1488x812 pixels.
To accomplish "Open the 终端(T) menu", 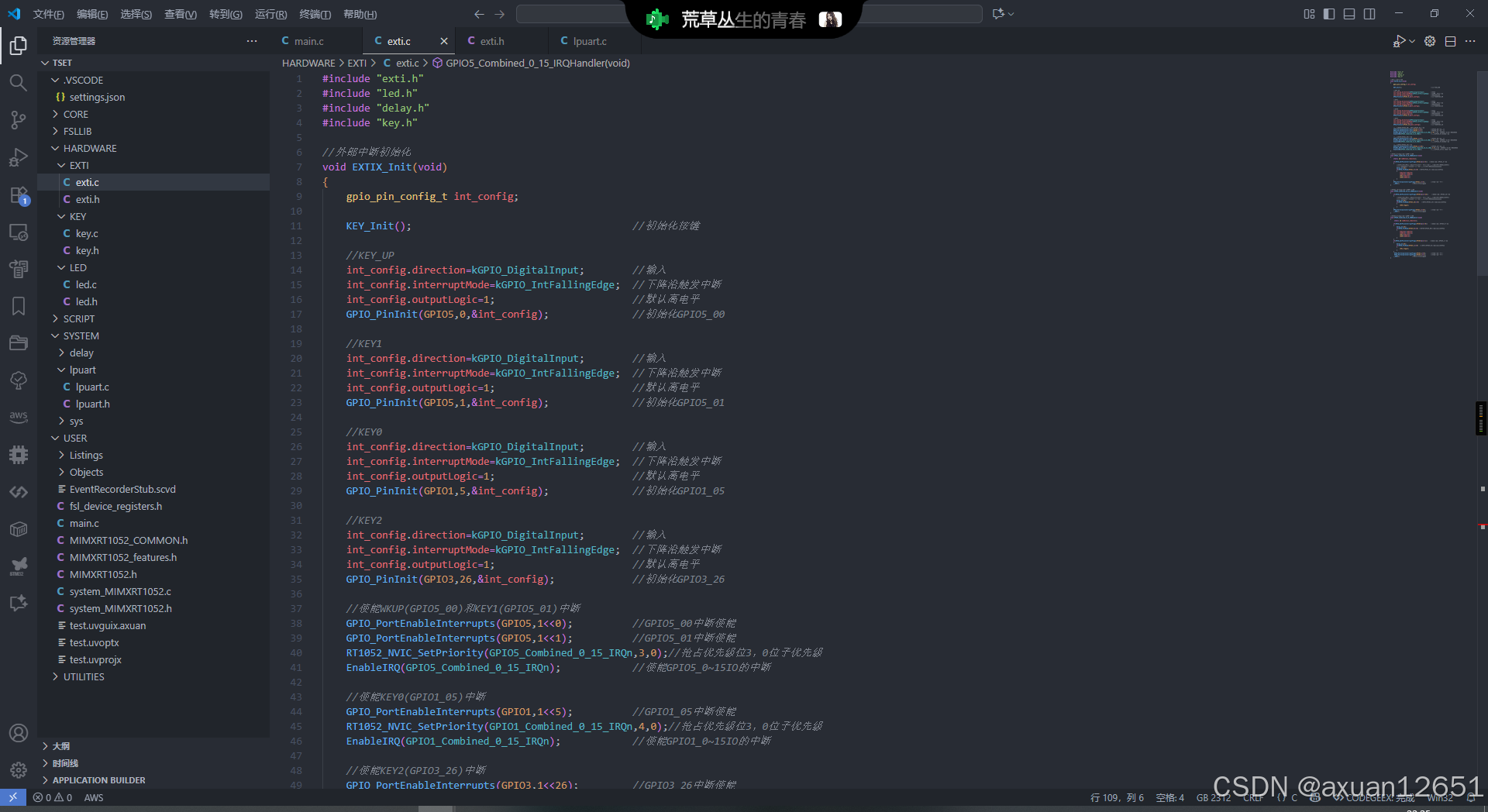I will 315,14.
